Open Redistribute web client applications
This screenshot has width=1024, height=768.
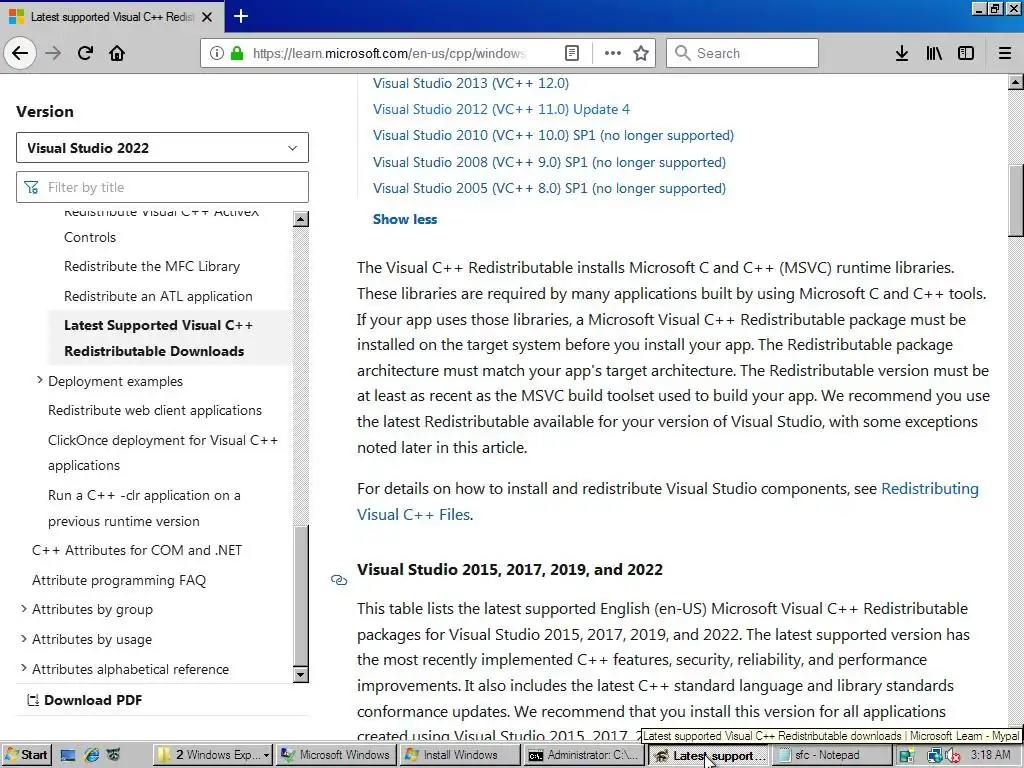point(155,411)
